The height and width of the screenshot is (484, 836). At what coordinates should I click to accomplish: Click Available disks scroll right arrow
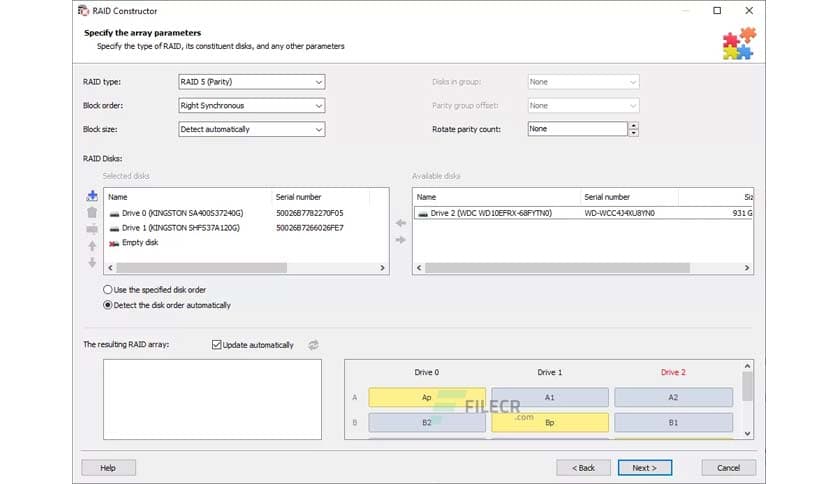pos(746,268)
